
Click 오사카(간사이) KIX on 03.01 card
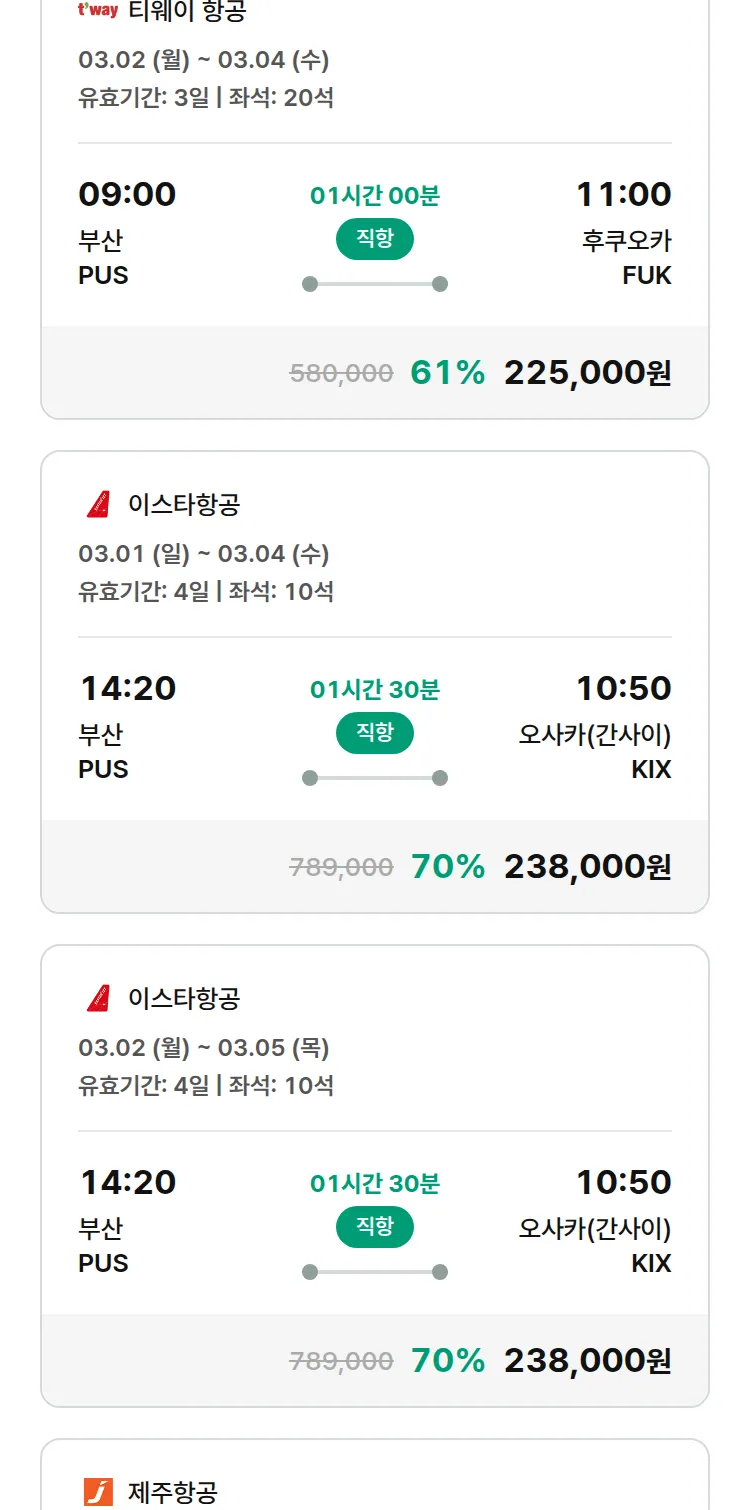pos(595,751)
